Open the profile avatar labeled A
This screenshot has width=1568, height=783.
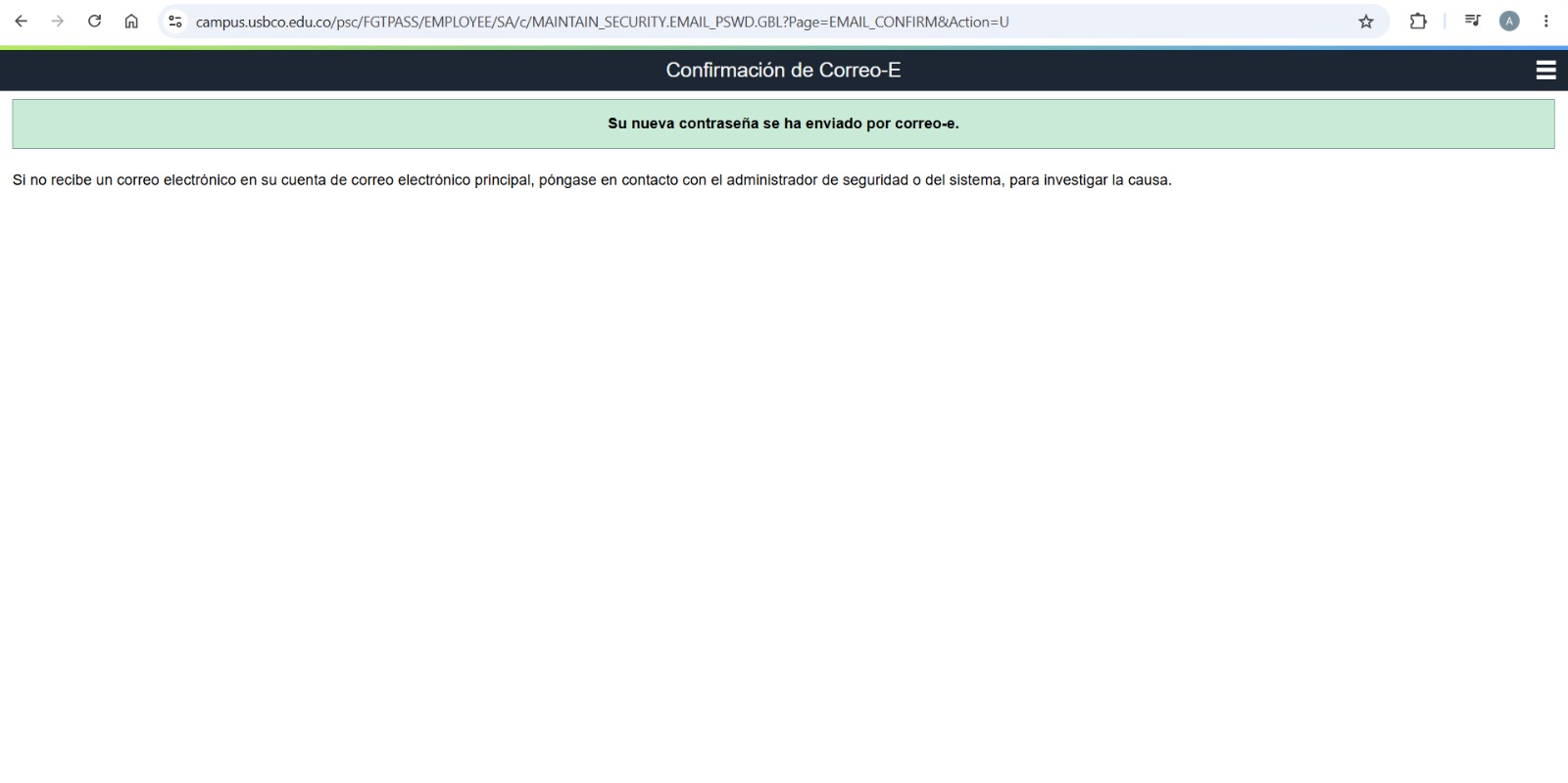[x=1509, y=22]
